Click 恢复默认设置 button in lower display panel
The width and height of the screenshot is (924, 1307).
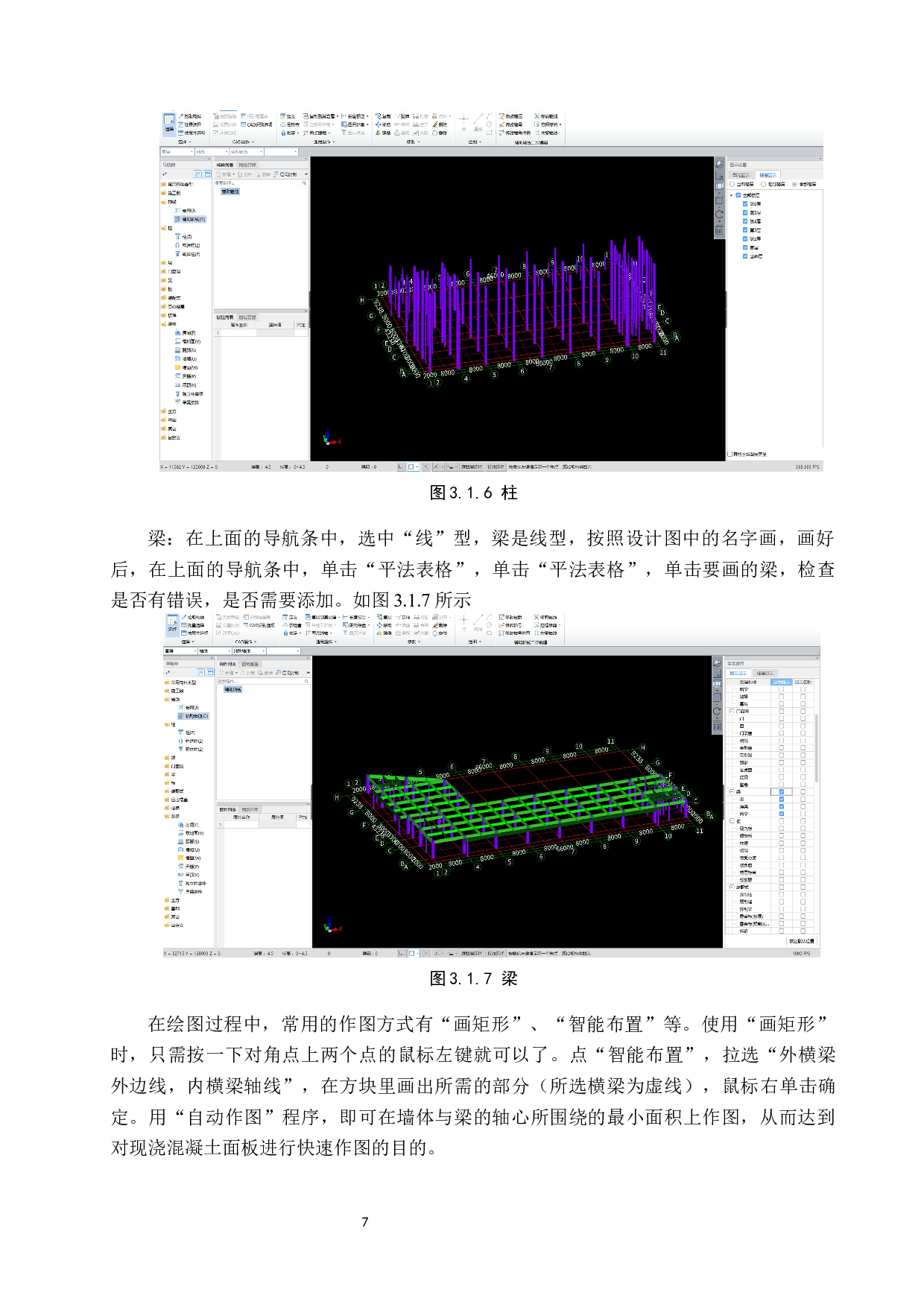coord(801,941)
